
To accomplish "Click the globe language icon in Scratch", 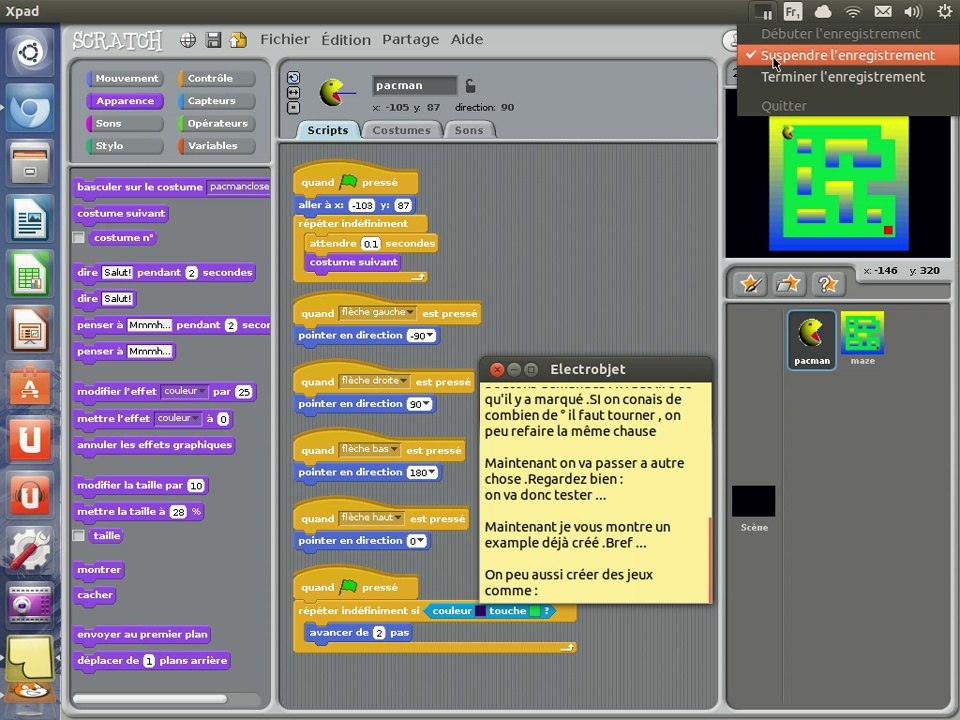I will [188, 40].
